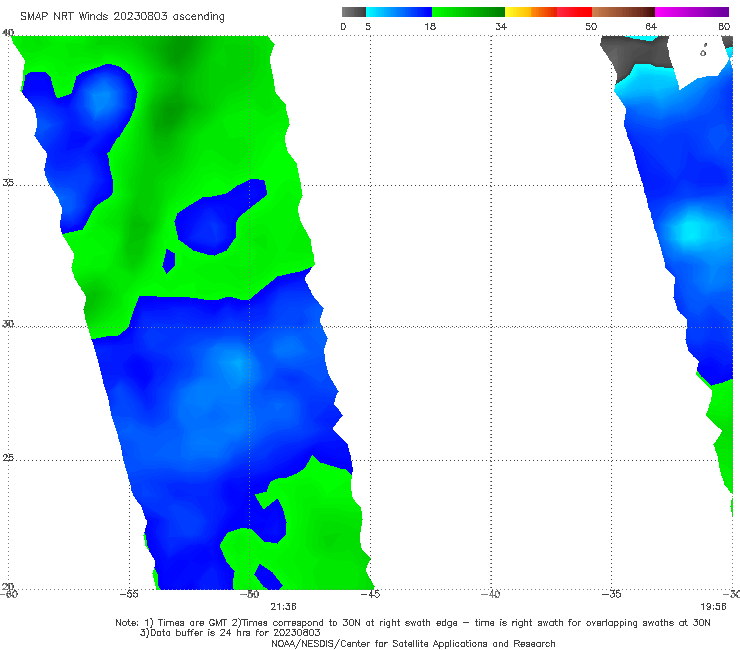Click the longitude label '-45' on the bottom axis
740x650 pixels.
(370, 594)
